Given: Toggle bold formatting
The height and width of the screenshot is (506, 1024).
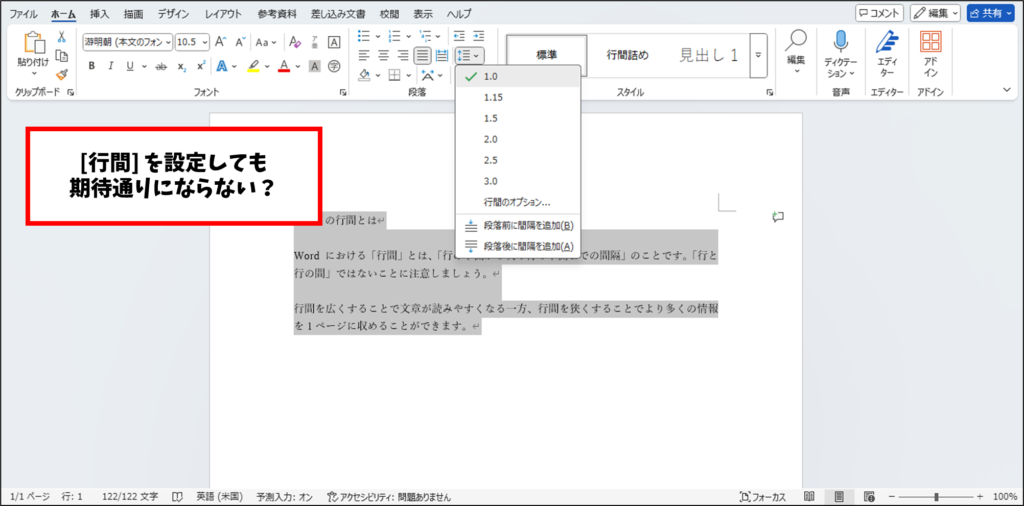Looking at the screenshot, I should 92,66.
